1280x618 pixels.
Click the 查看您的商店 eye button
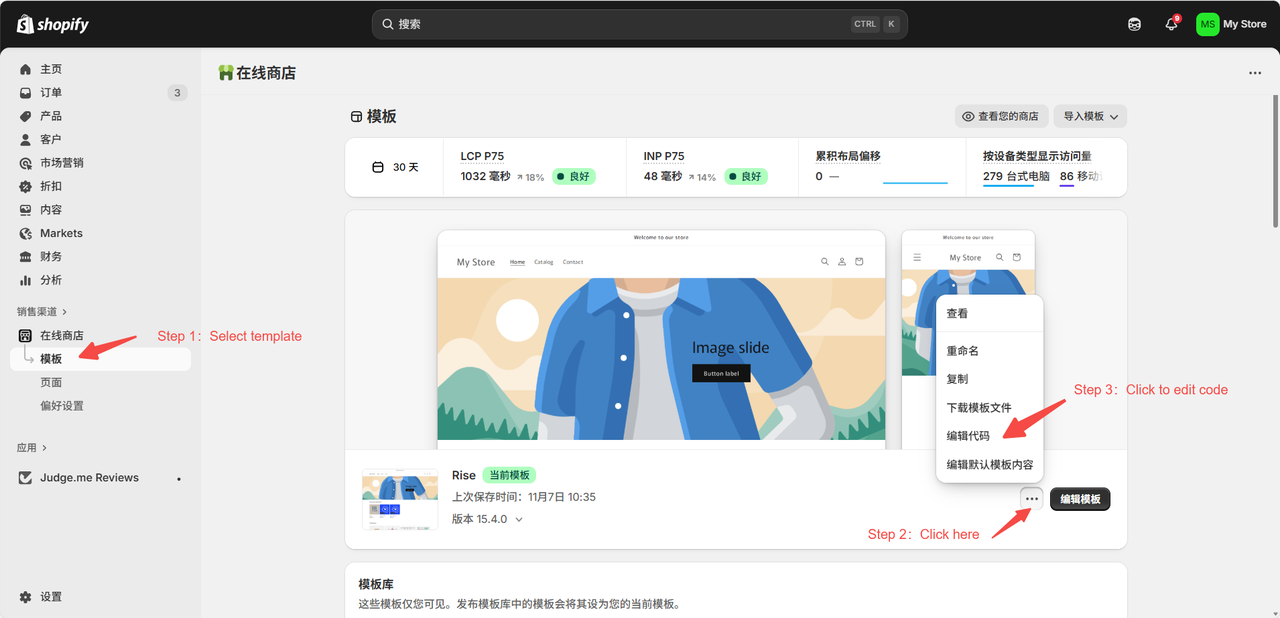point(1000,117)
